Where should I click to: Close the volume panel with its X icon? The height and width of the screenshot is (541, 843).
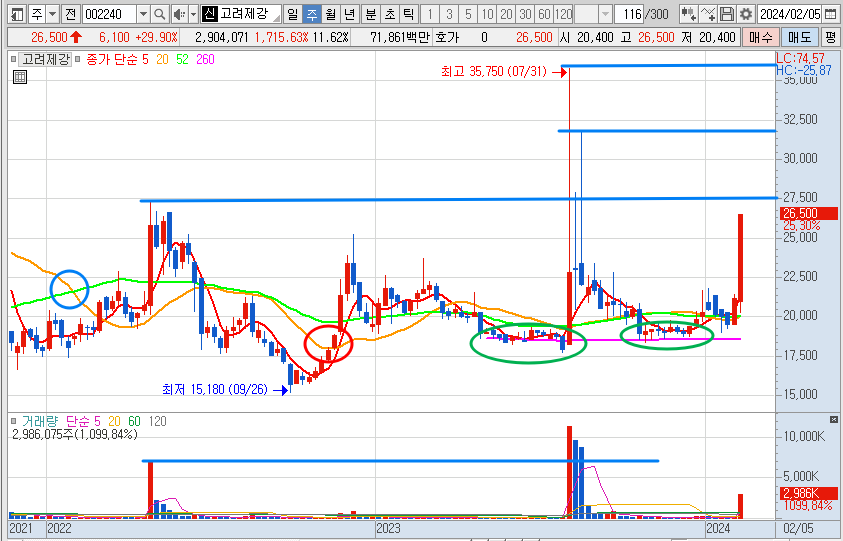(833, 419)
